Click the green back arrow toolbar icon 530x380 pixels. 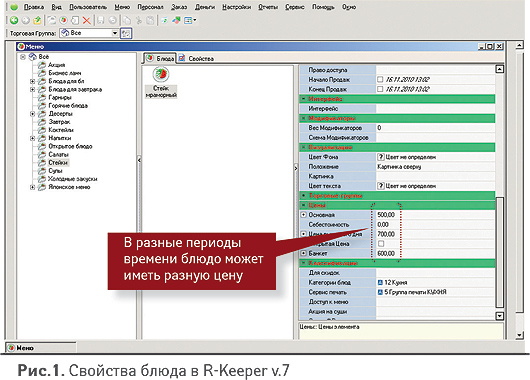pos(14,20)
